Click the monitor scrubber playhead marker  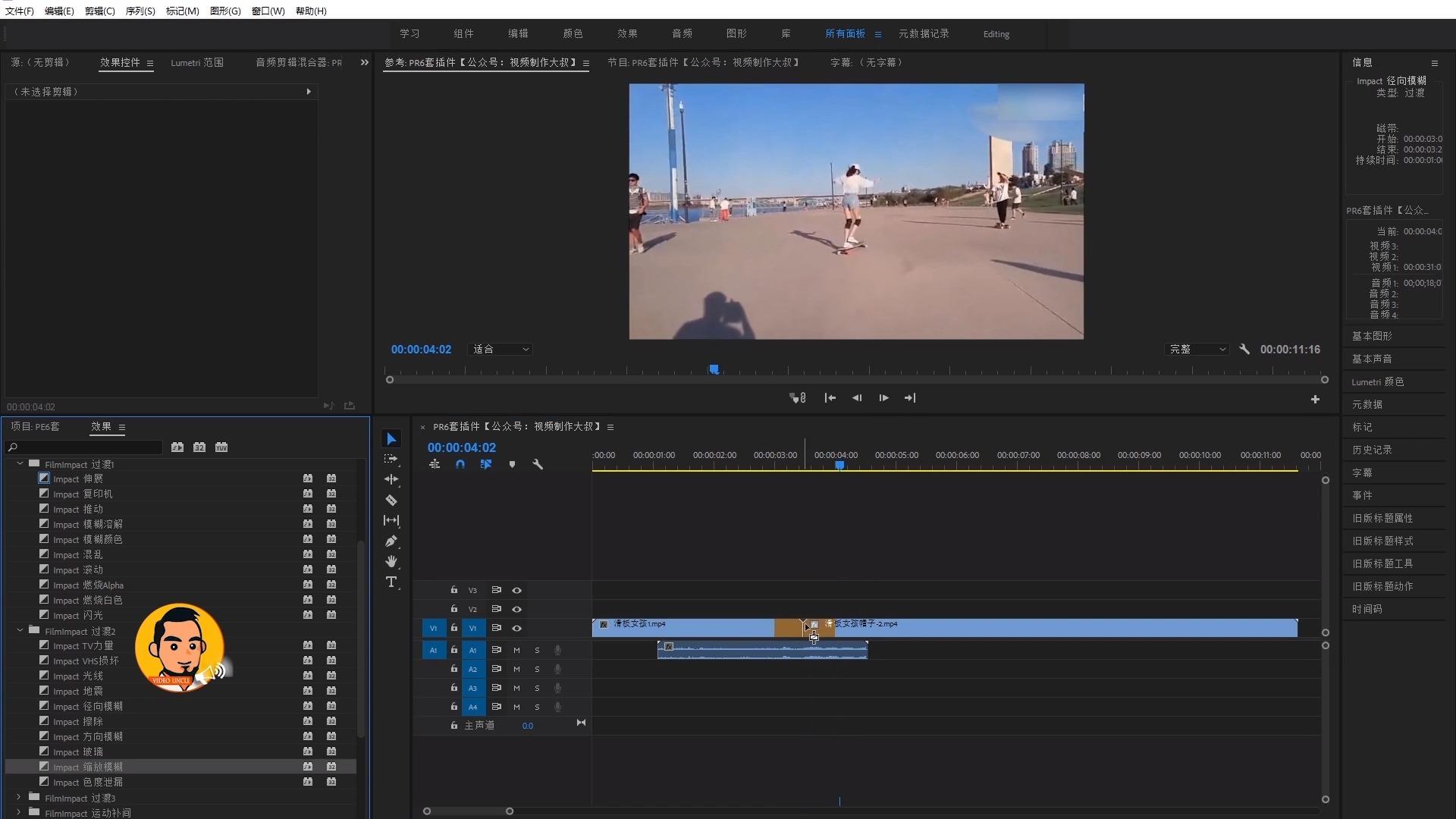(x=714, y=369)
